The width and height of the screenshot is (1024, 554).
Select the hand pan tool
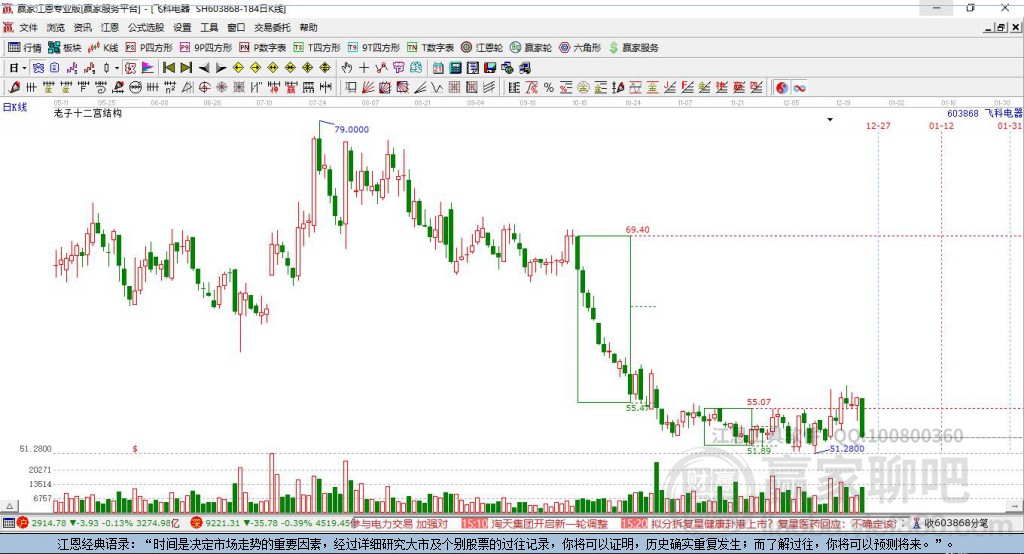tap(347, 68)
